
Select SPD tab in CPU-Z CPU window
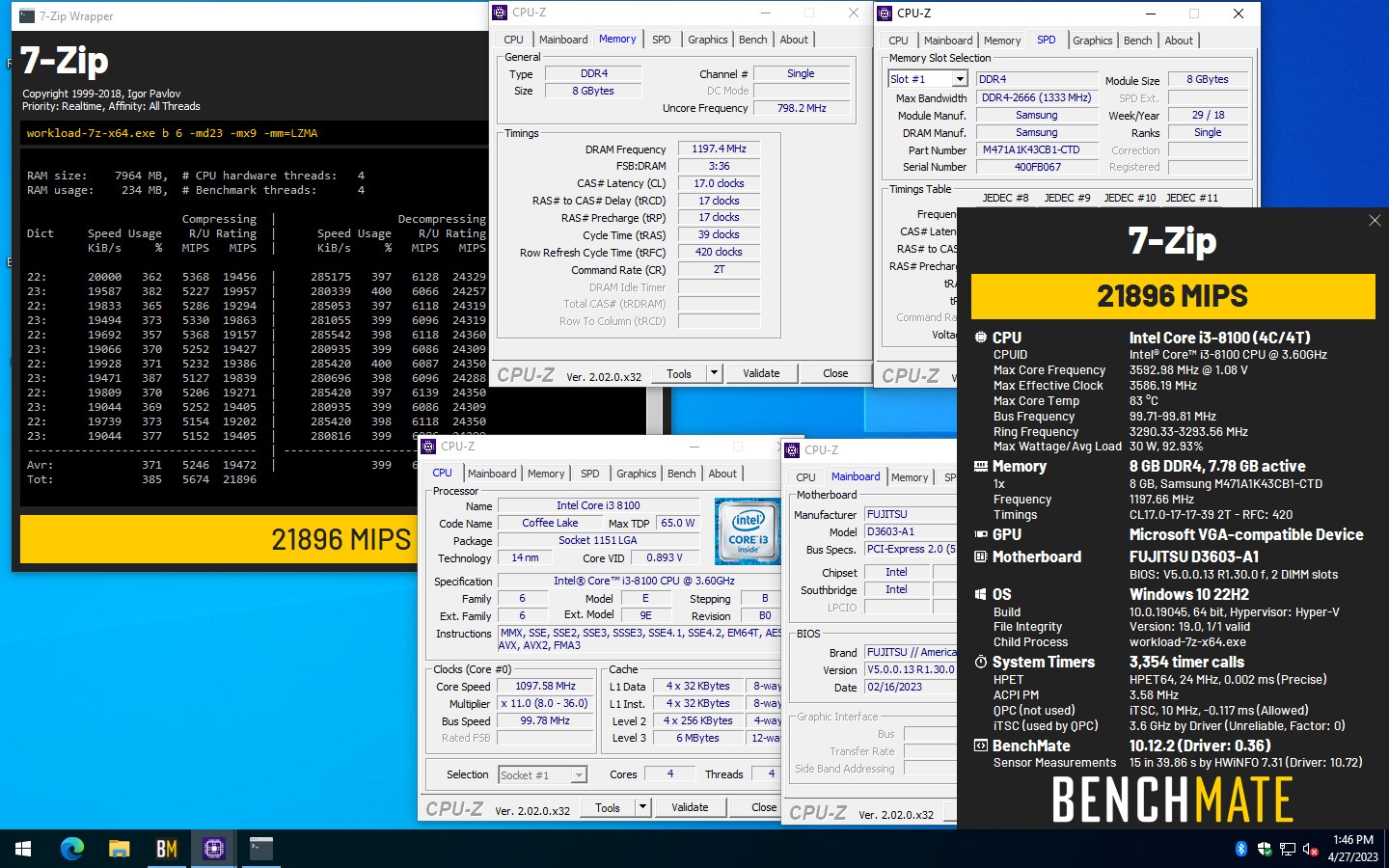coord(590,474)
